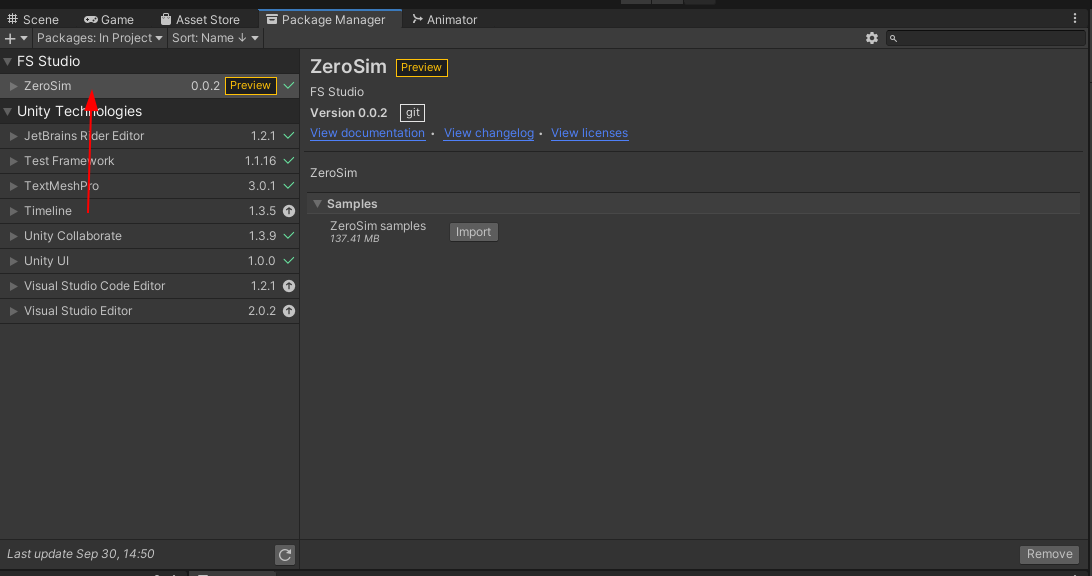Open Package Manager settings gear
The height and width of the screenshot is (576, 1092).
[x=871, y=38]
